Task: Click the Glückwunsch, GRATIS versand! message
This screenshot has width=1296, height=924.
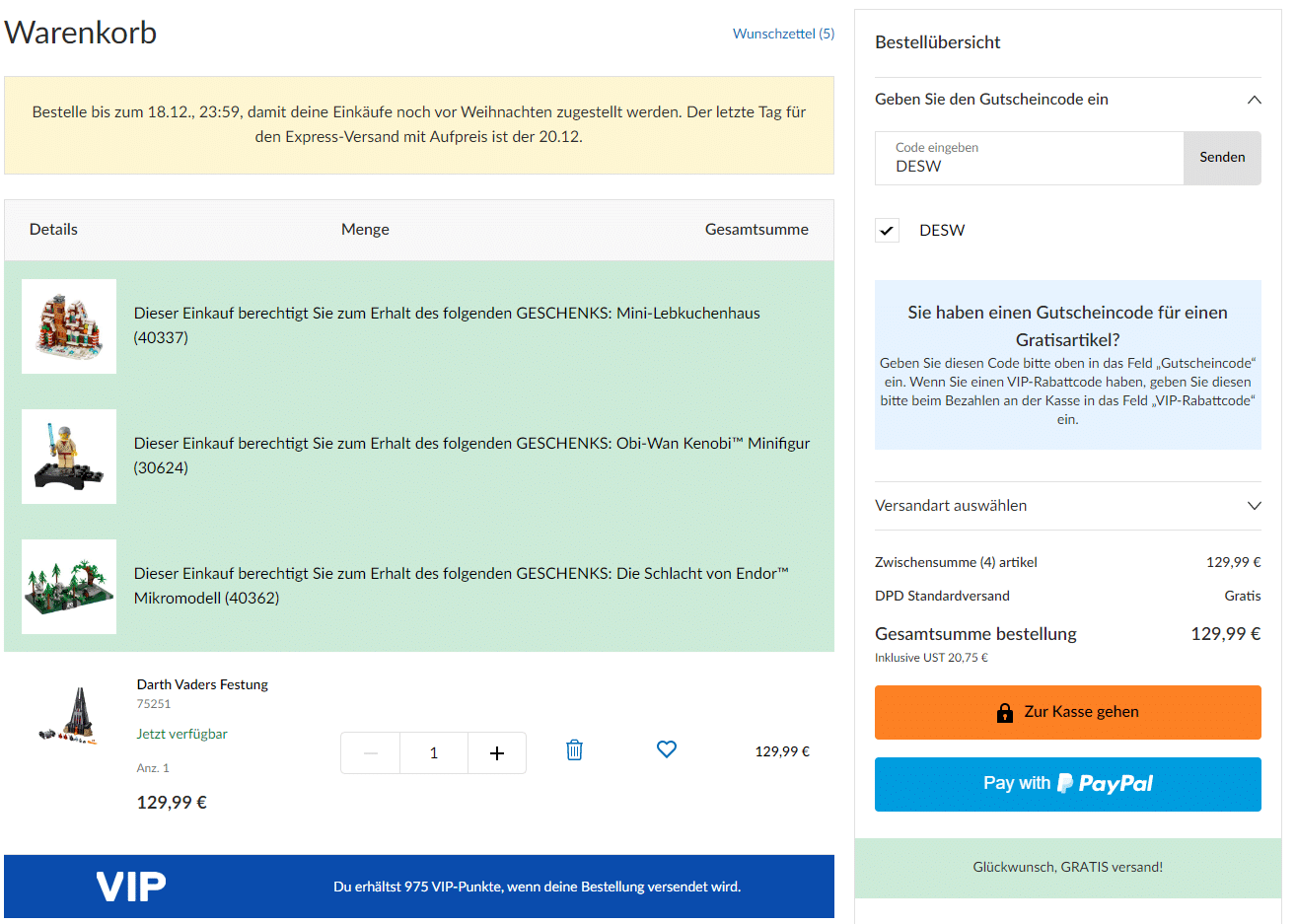Action: (x=1068, y=868)
